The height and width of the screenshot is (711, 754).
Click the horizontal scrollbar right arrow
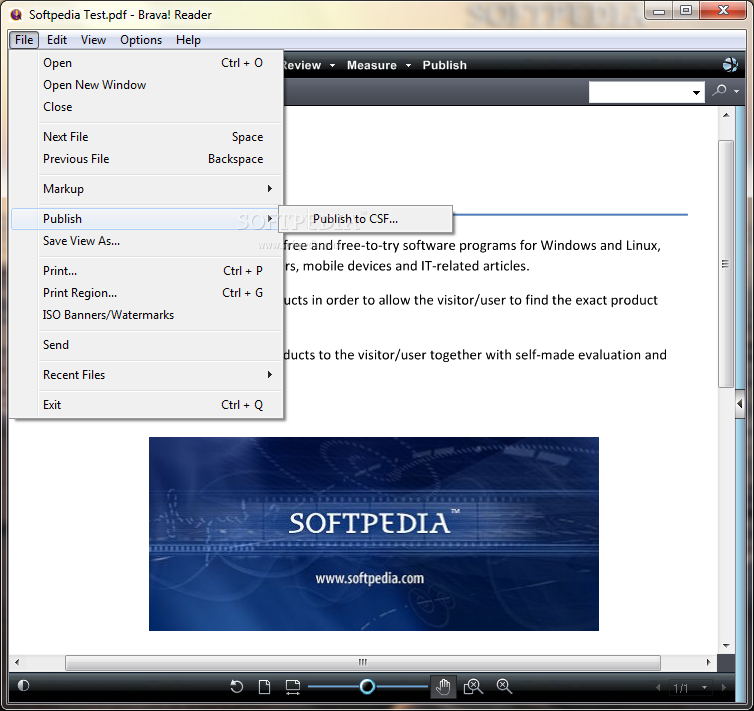(x=708, y=662)
